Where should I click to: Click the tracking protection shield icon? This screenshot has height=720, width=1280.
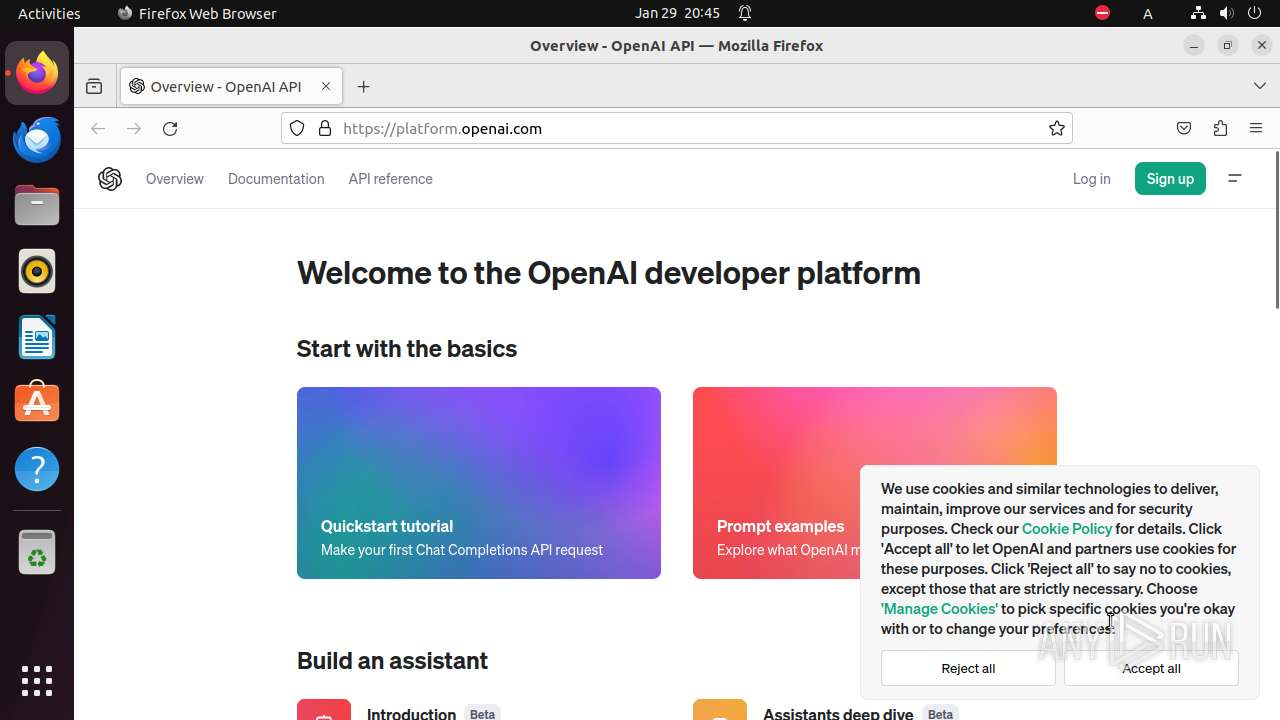coord(297,129)
